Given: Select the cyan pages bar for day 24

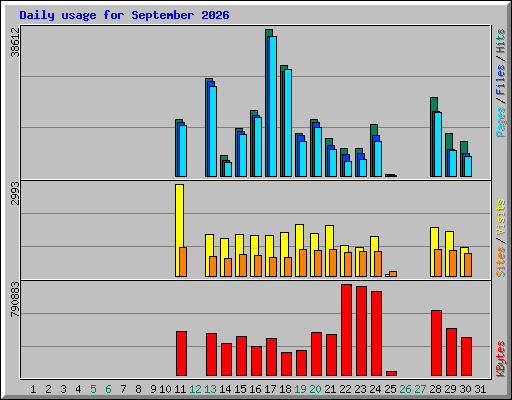Looking at the screenshot, I should pos(378,159).
